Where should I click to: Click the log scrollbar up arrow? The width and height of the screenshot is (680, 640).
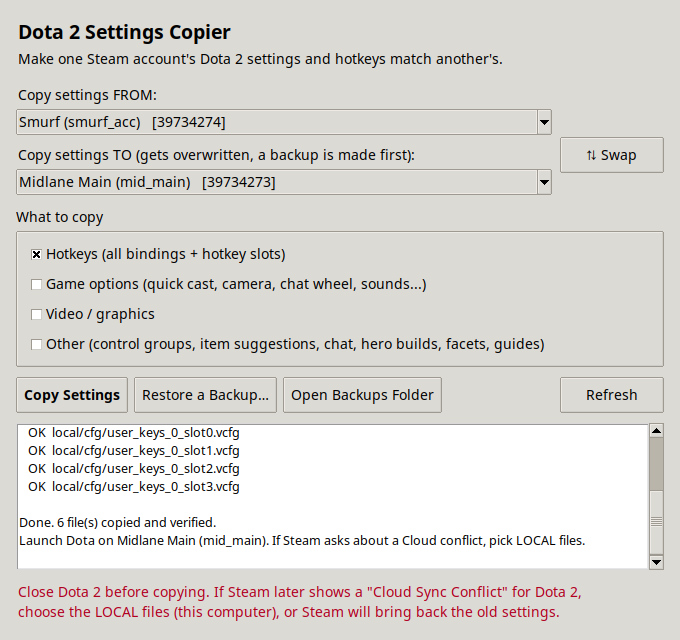pyautogui.click(x=657, y=431)
